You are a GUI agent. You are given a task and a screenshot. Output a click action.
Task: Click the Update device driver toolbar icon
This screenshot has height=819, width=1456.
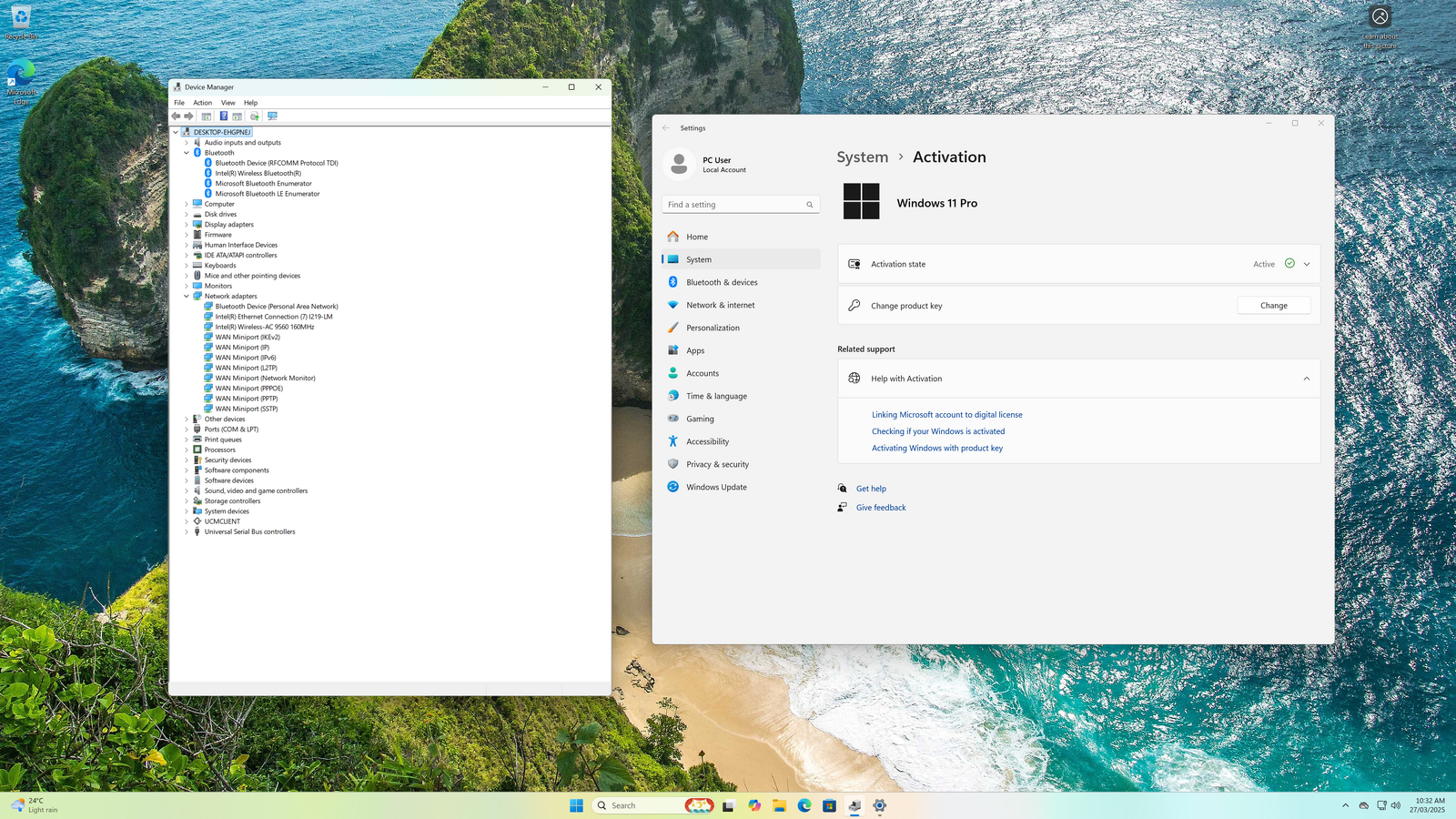pyautogui.click(x=255, y=116)
